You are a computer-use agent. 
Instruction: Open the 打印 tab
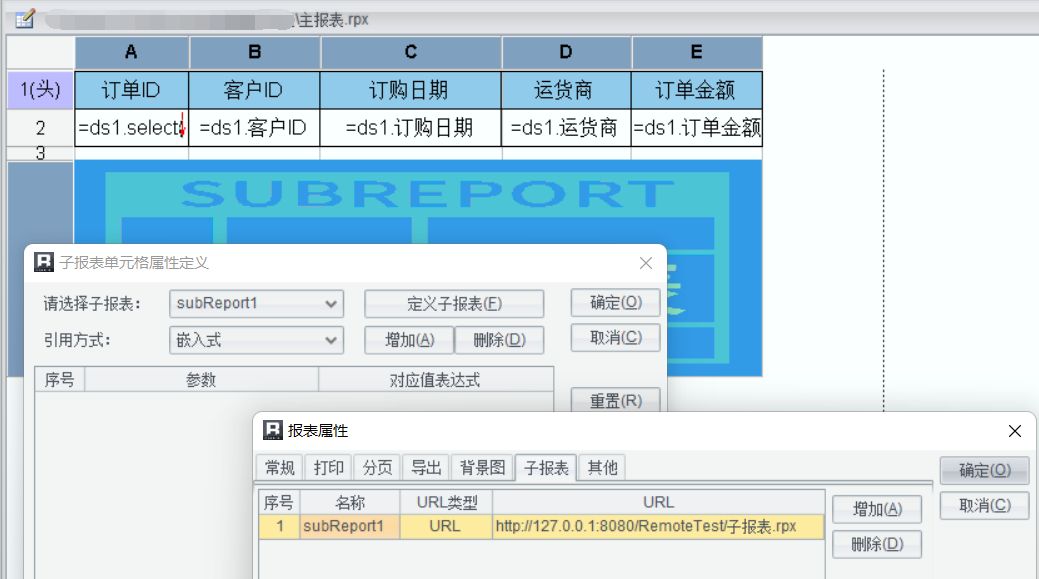pyautogui.click(x=328, y=467)
